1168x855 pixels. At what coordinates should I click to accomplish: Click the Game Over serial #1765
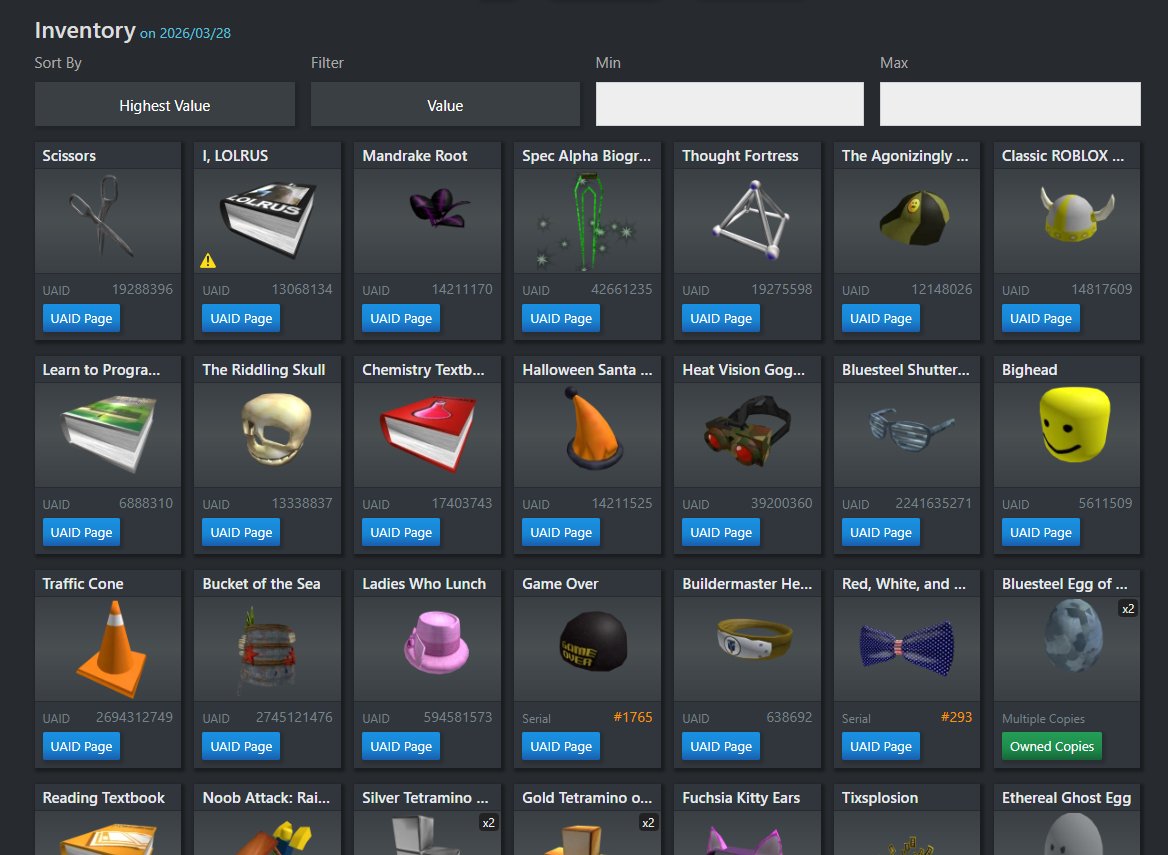(632, 717)
